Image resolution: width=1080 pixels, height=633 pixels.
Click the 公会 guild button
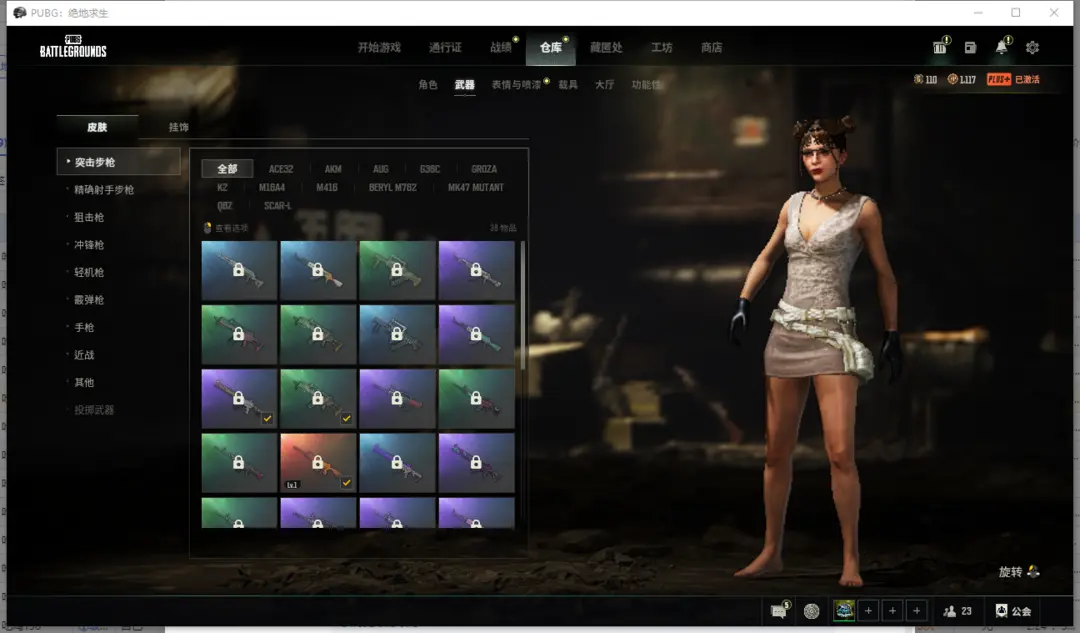point(1013,611)
